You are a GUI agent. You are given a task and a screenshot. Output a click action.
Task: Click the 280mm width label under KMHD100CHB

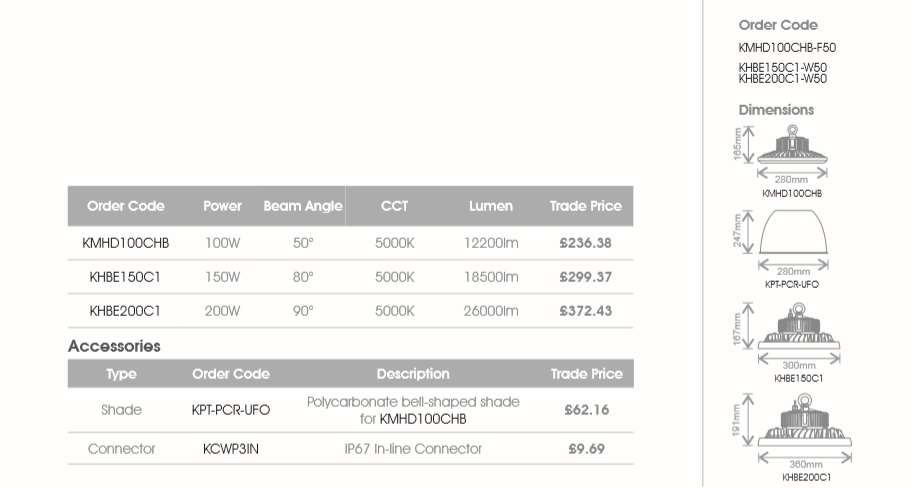pos(792,180)
